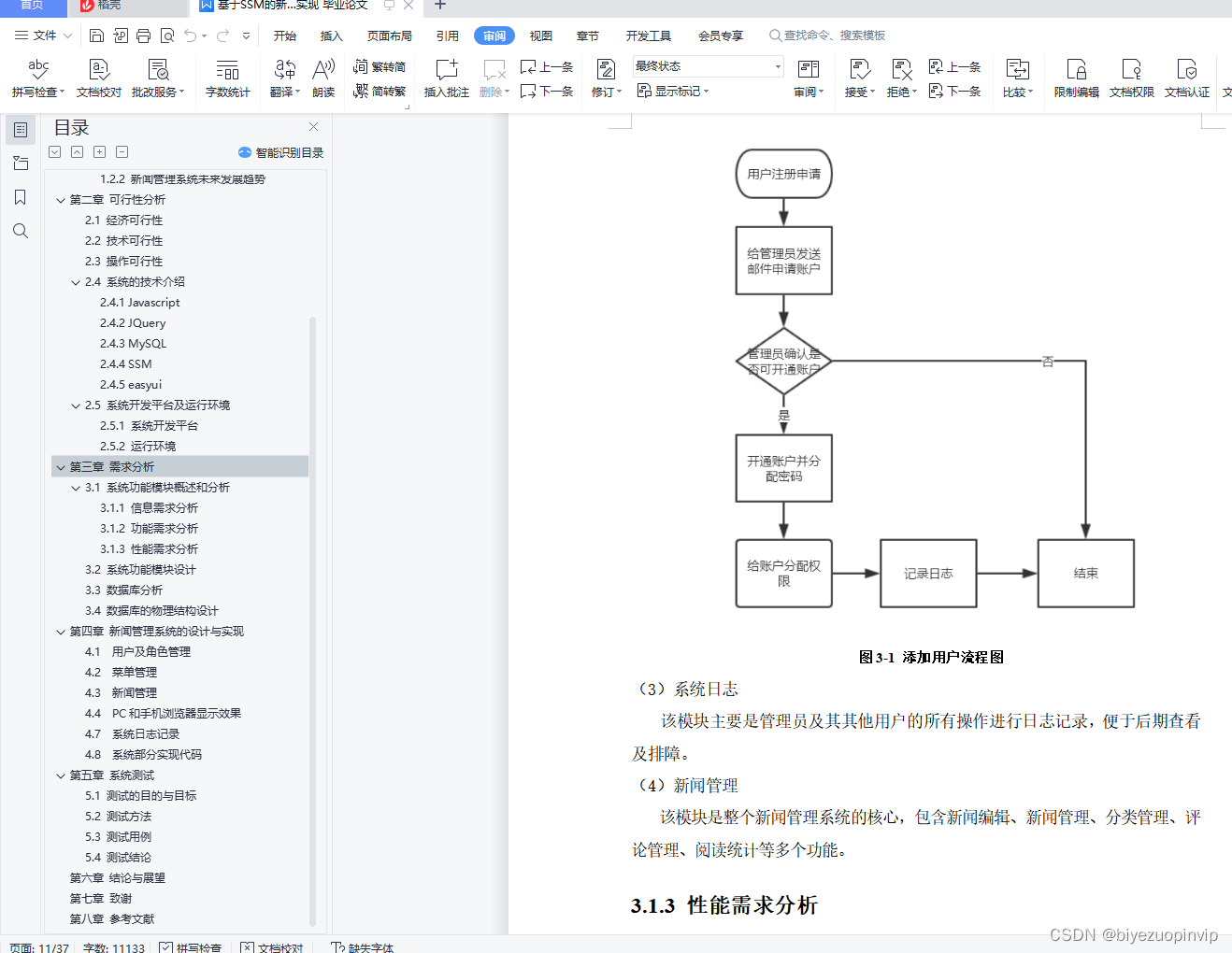Open 文档认证 document certification
Viewport: 1232px width, 953px height.
1186,77
